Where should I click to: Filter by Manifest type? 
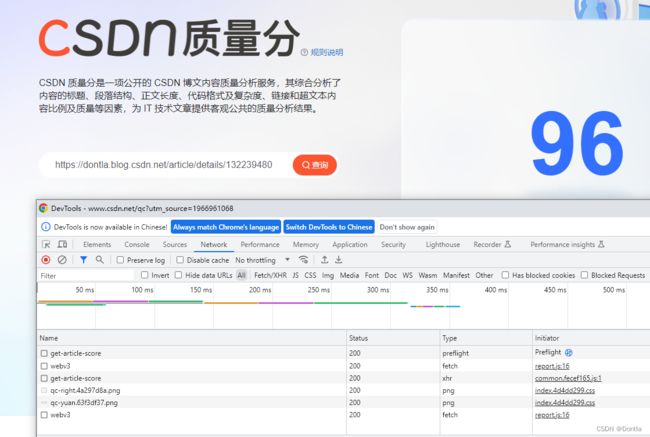pos(456,275)
